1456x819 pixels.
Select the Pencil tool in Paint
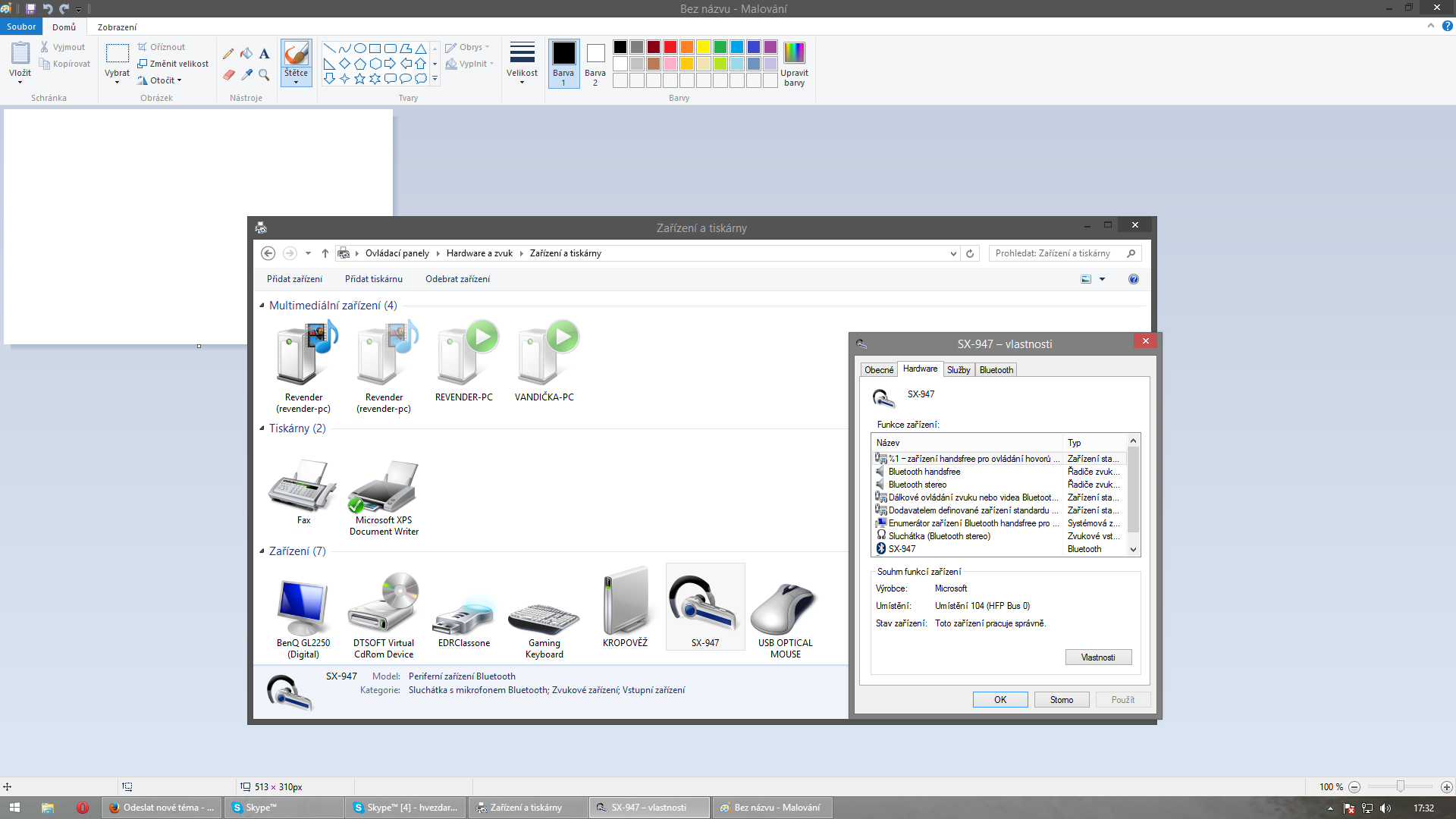pyautogui.click(x=228, y=54)
